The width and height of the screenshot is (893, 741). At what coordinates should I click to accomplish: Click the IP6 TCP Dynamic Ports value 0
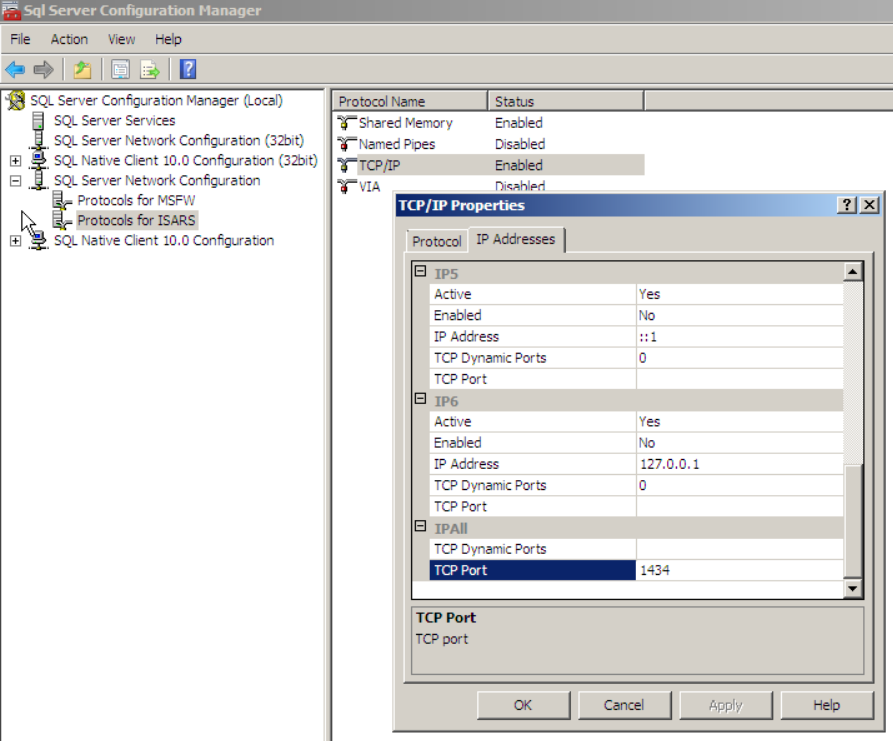click(739, 485)
